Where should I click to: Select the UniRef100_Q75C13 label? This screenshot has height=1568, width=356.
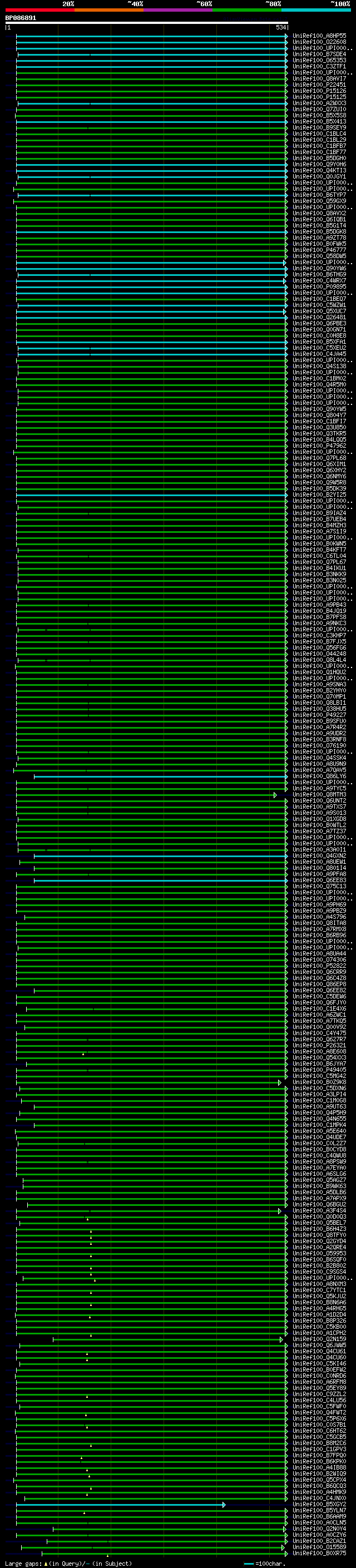click(x=319, y=887)
